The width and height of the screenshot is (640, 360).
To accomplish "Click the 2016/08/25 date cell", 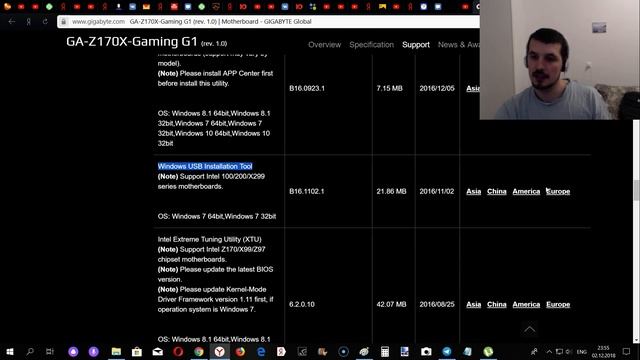I will coord(437,304).
